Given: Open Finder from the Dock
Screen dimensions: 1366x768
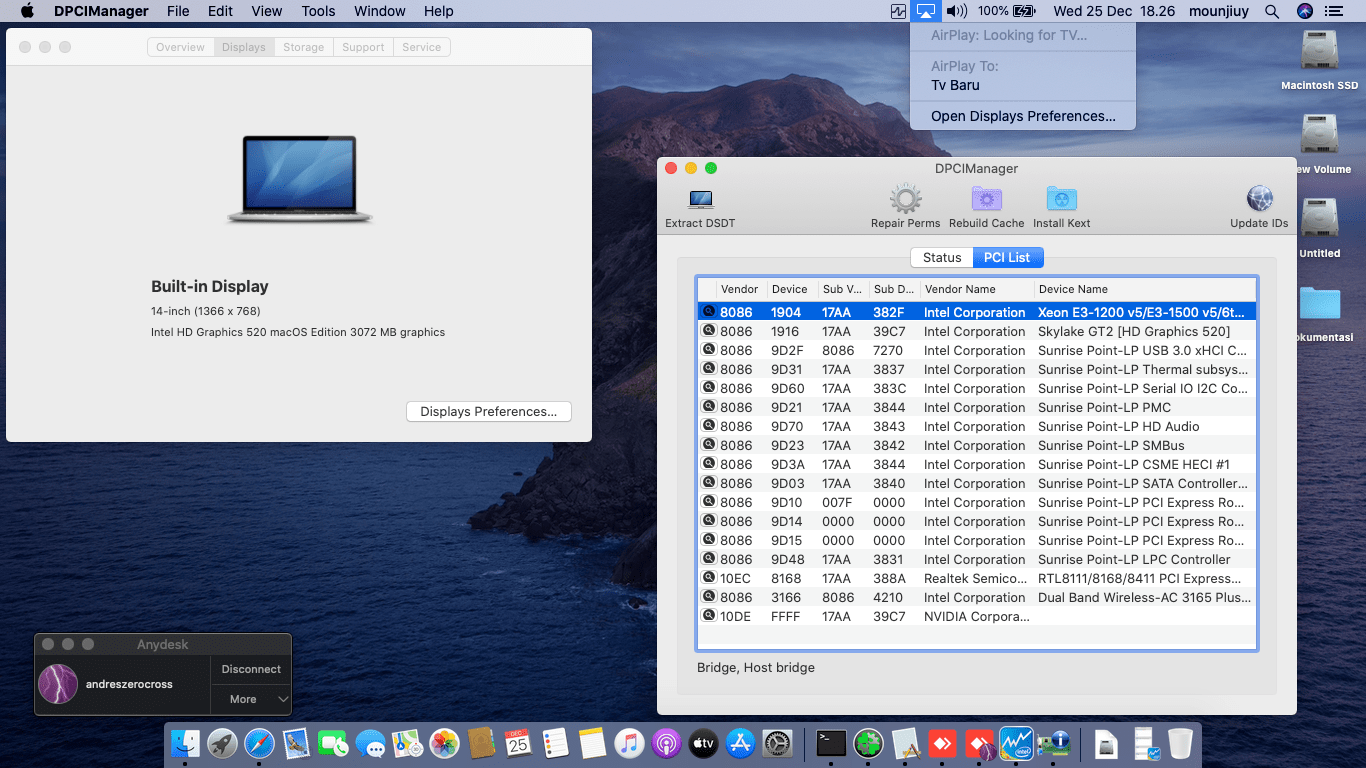Looking at the screenshot, I should 186,743.
